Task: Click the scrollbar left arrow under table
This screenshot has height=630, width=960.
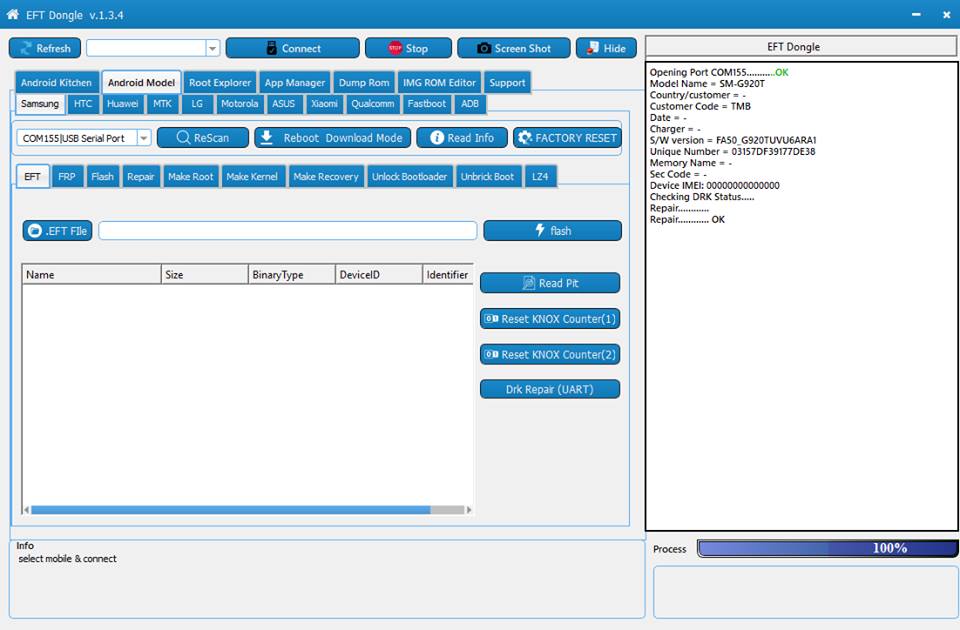Action: pos(26,509)
